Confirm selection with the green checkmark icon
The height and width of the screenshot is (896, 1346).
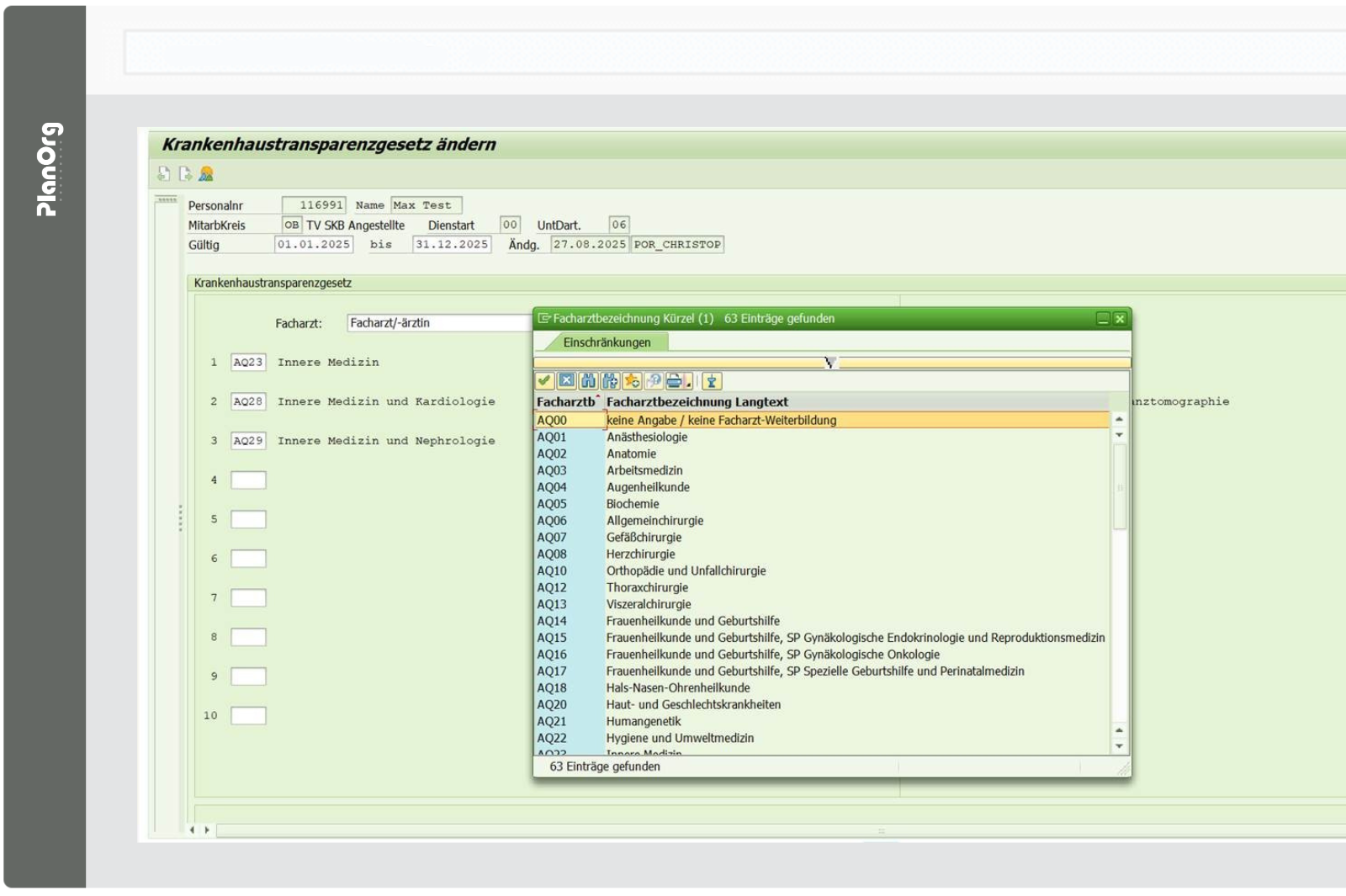tap(544, 381)
